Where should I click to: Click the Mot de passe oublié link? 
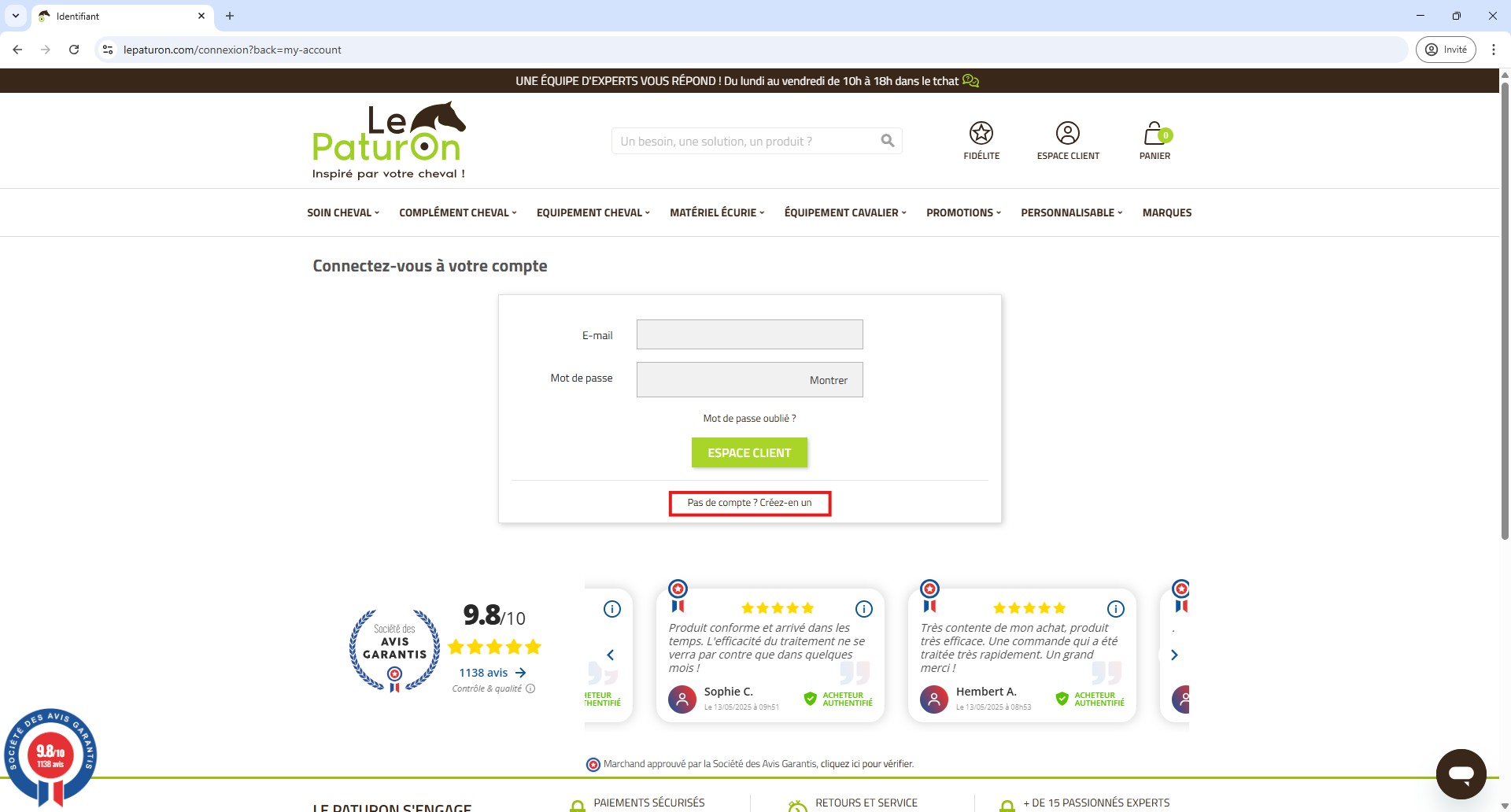pyautogui.click(x=749, y=419)
